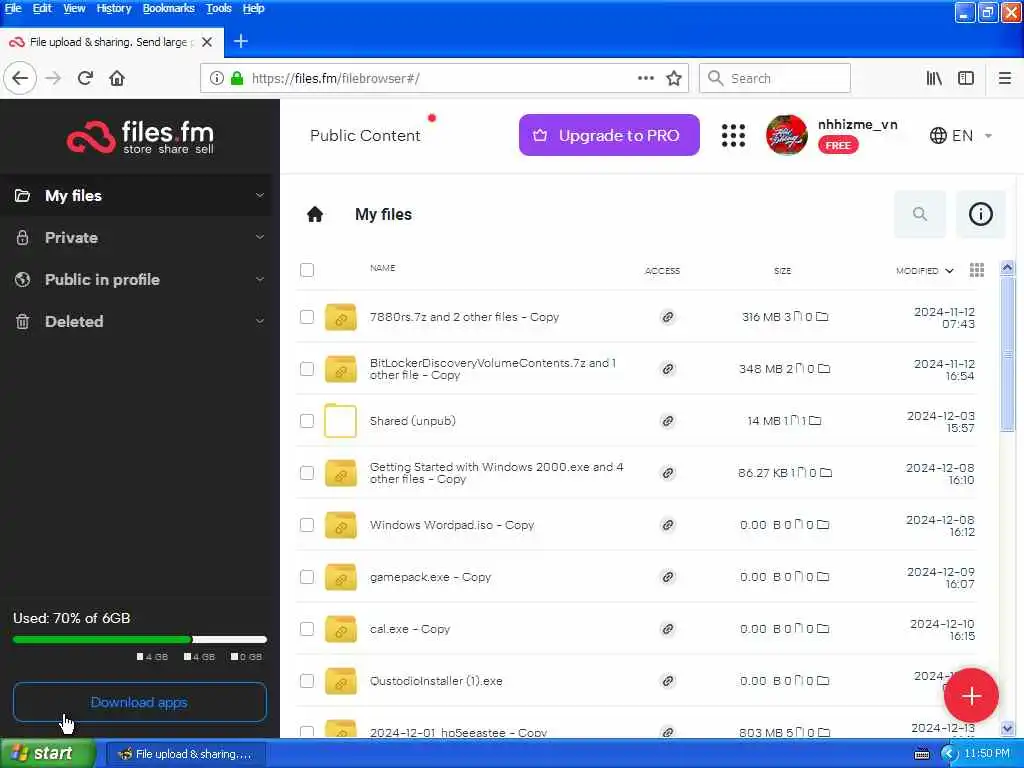Open the Tools menu
This screenshot has height=768, width=1024.
pyautogui.click(x=219, y=8)
